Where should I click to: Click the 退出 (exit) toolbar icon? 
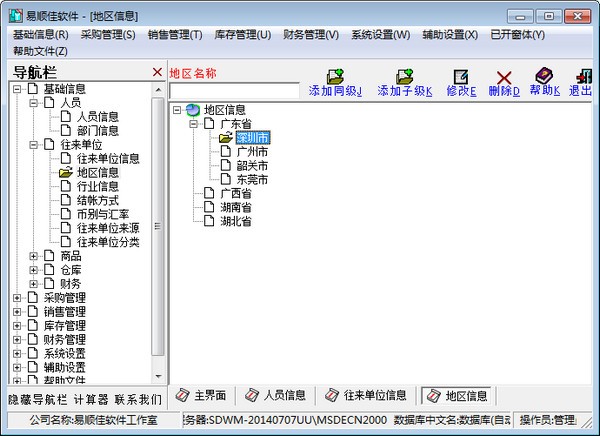point(583,77)
